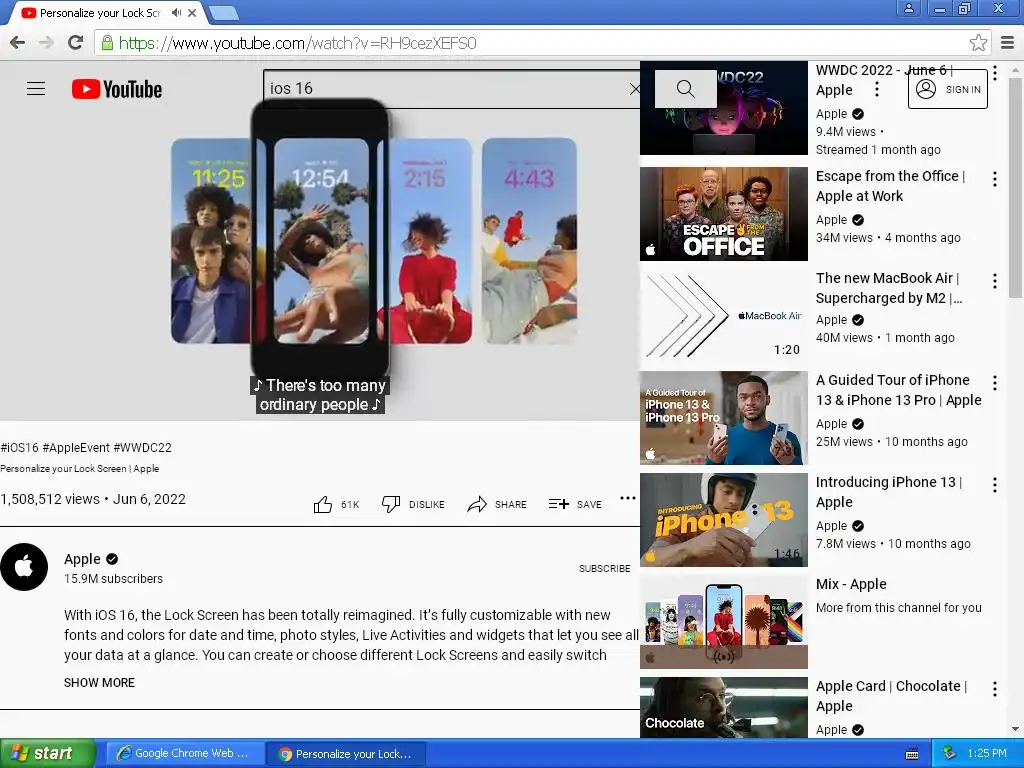Click the address bar URL
This screenshot has width=1024, height=768.
point(297,43)
